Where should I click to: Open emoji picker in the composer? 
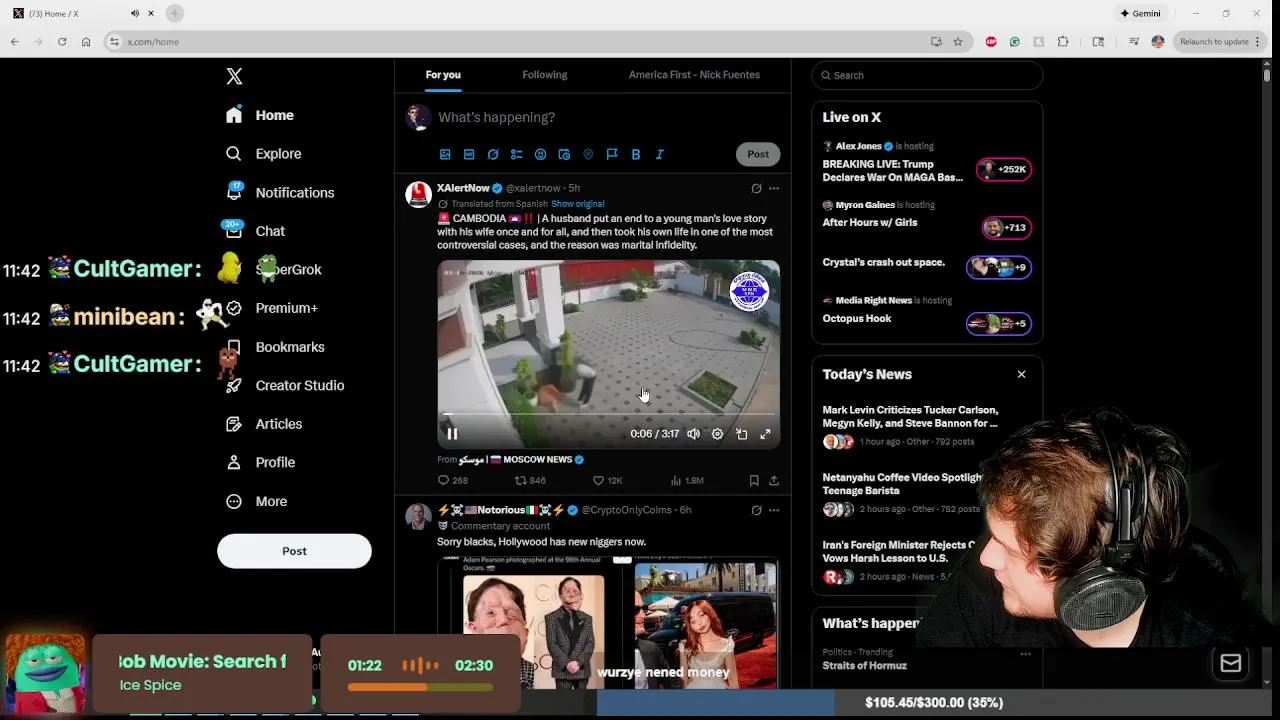(x=540, y=154)
